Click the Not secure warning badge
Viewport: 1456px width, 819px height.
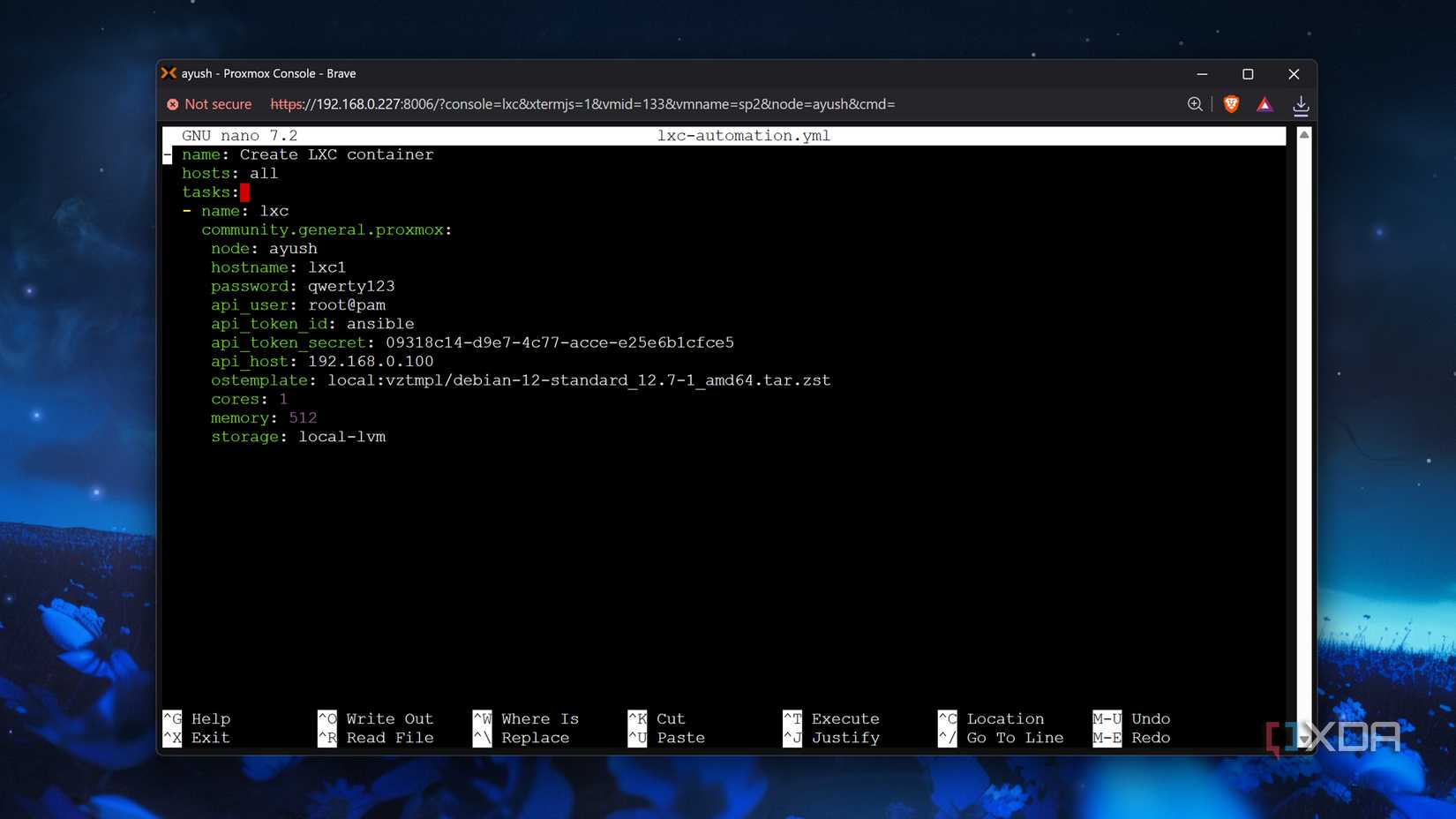coord(209,104)
